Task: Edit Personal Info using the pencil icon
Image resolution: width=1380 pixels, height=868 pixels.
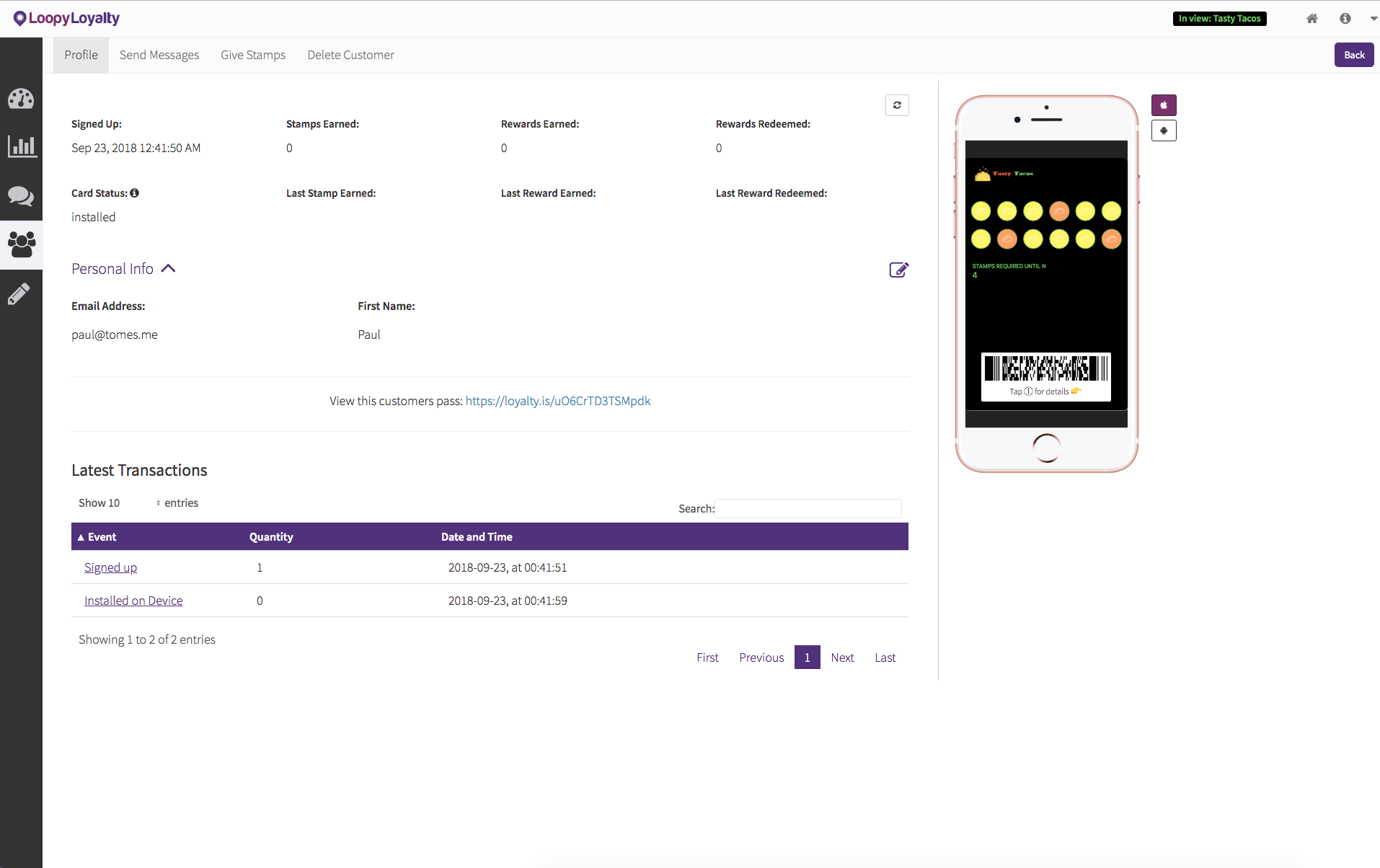Action: click(x=898, y=270)
